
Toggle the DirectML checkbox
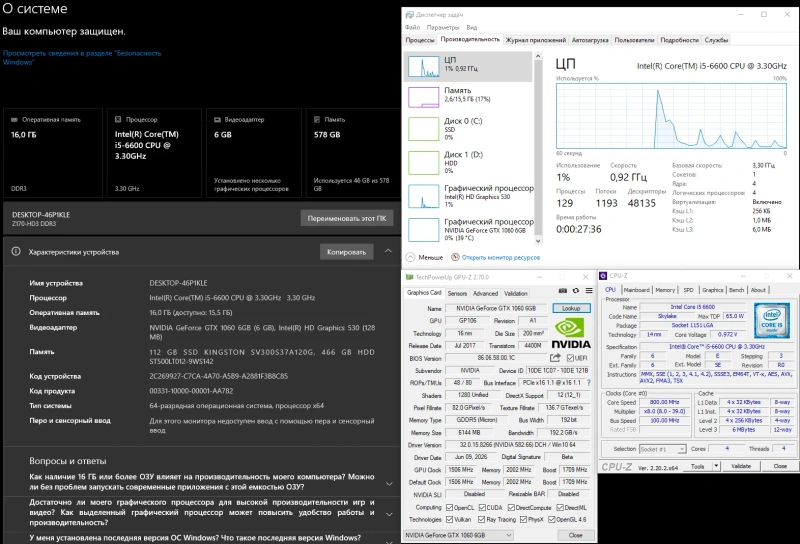(x=560, y=507)
